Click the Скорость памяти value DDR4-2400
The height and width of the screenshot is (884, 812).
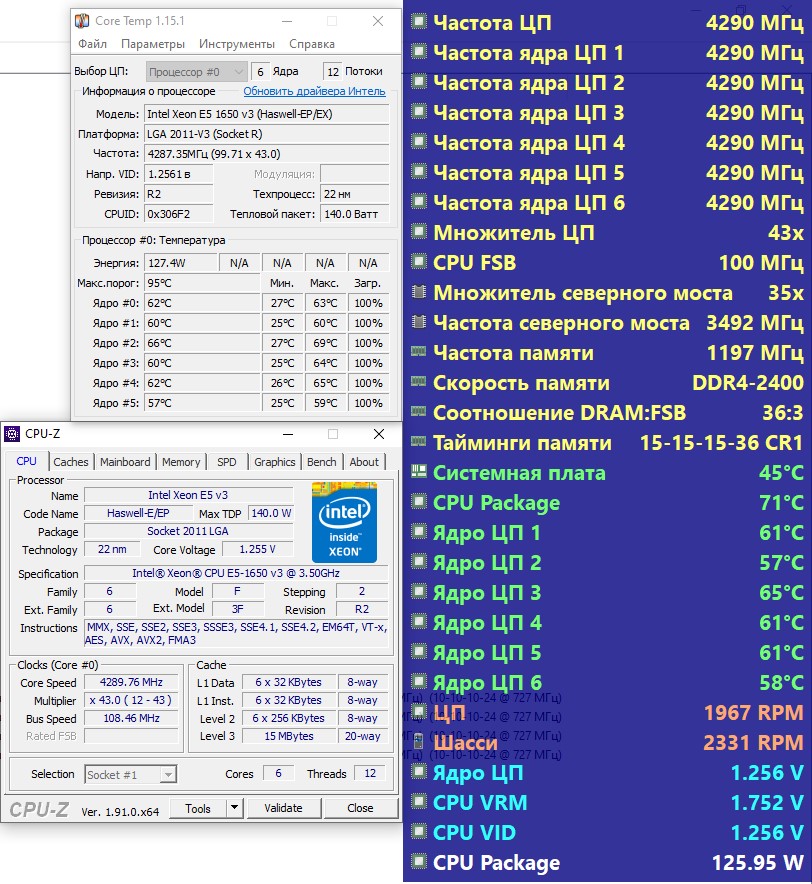[x=748, y=382]
